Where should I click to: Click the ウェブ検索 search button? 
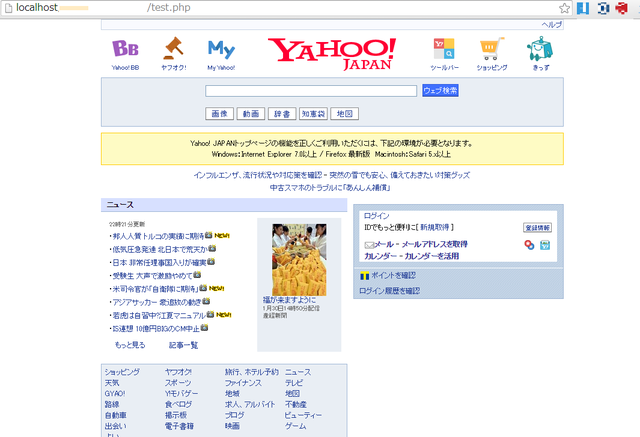point(440,91)
